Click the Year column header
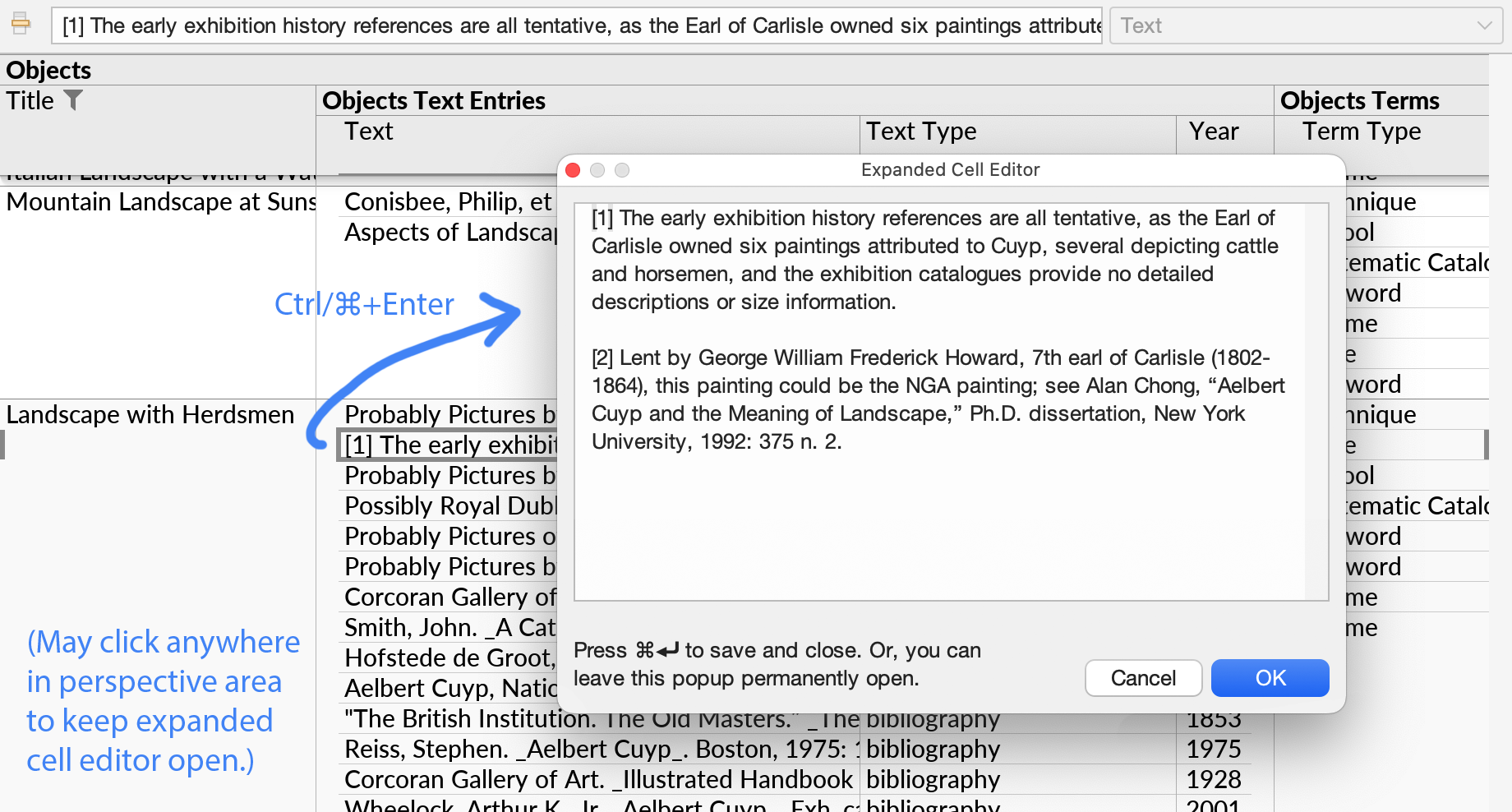The image size is (1512, 812). [1214, 131]
